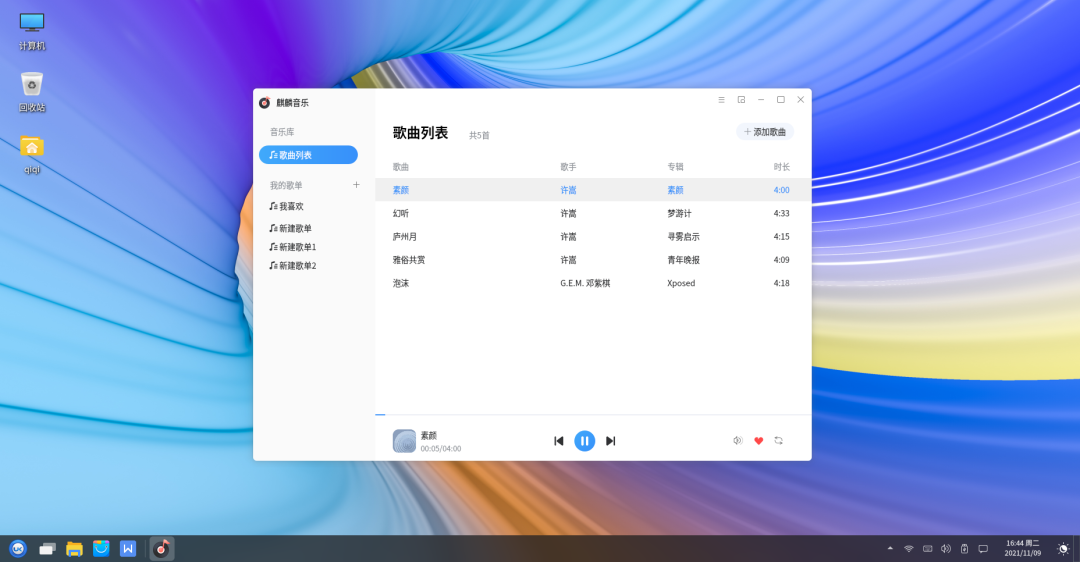
Task: Minimize the music player window
Action: pos(761,100)
